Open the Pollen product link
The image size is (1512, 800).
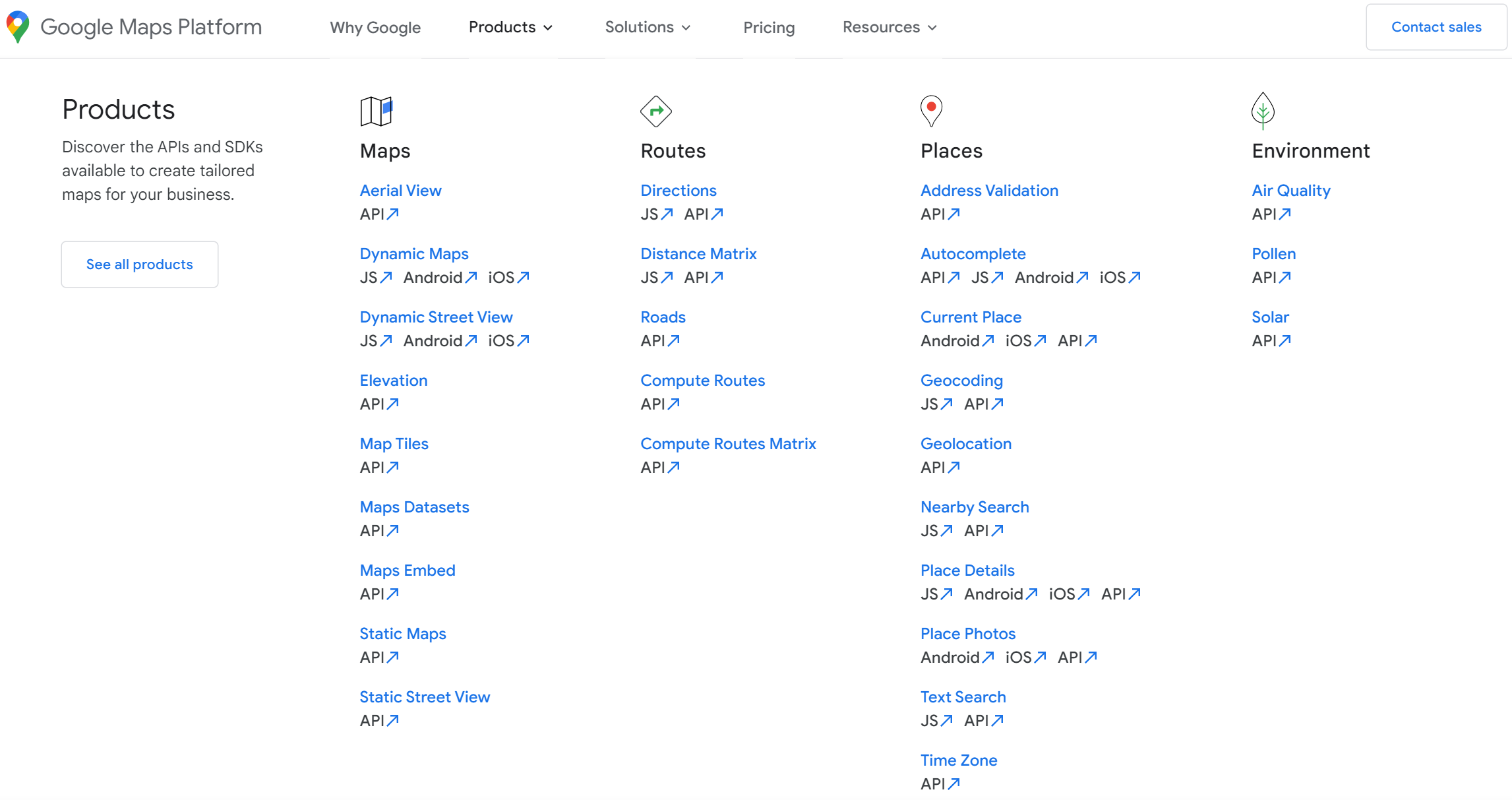pyautogui.click(x=1274, y=254)
